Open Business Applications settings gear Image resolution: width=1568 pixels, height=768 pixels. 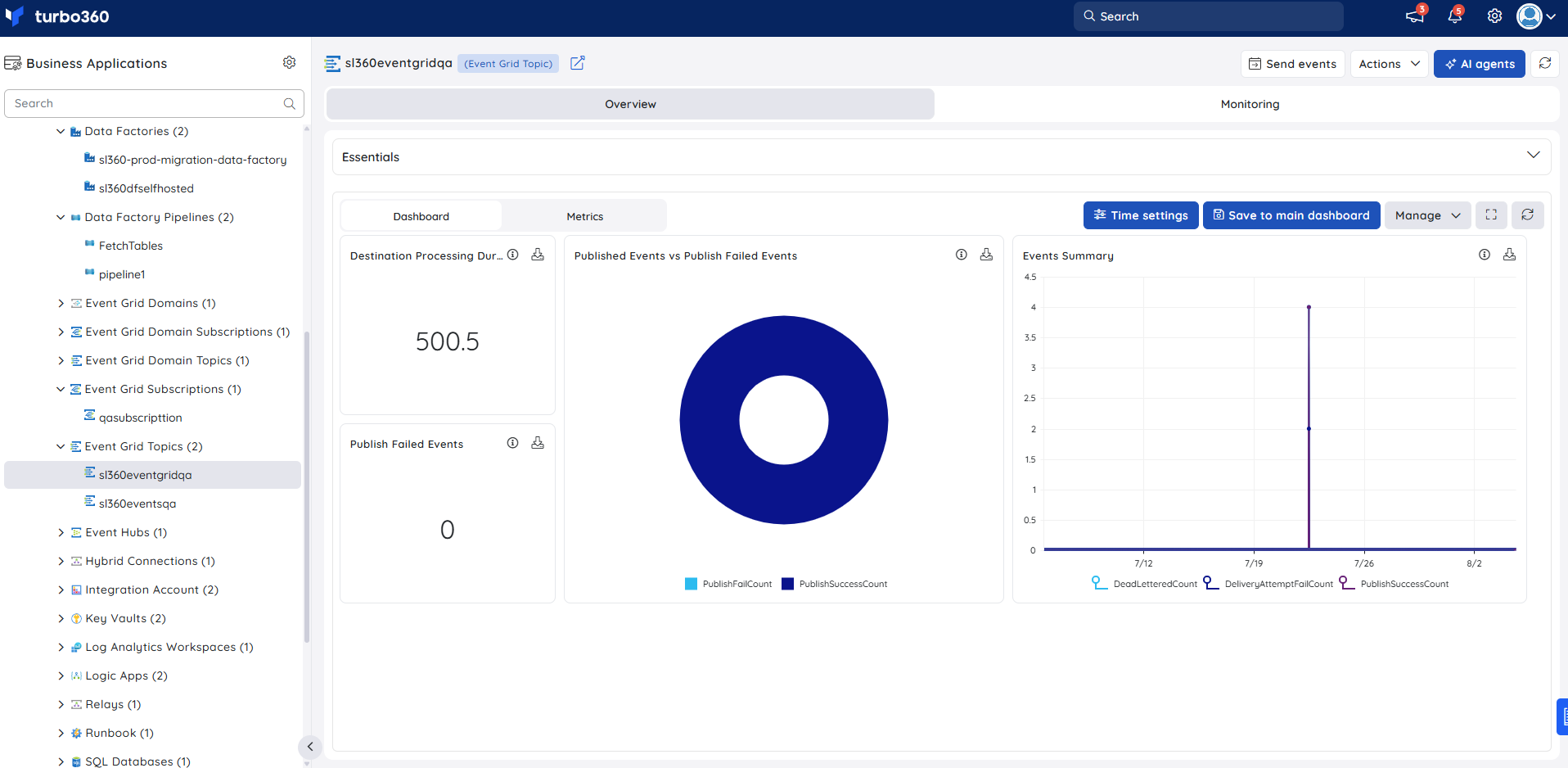tap(290, 62)
